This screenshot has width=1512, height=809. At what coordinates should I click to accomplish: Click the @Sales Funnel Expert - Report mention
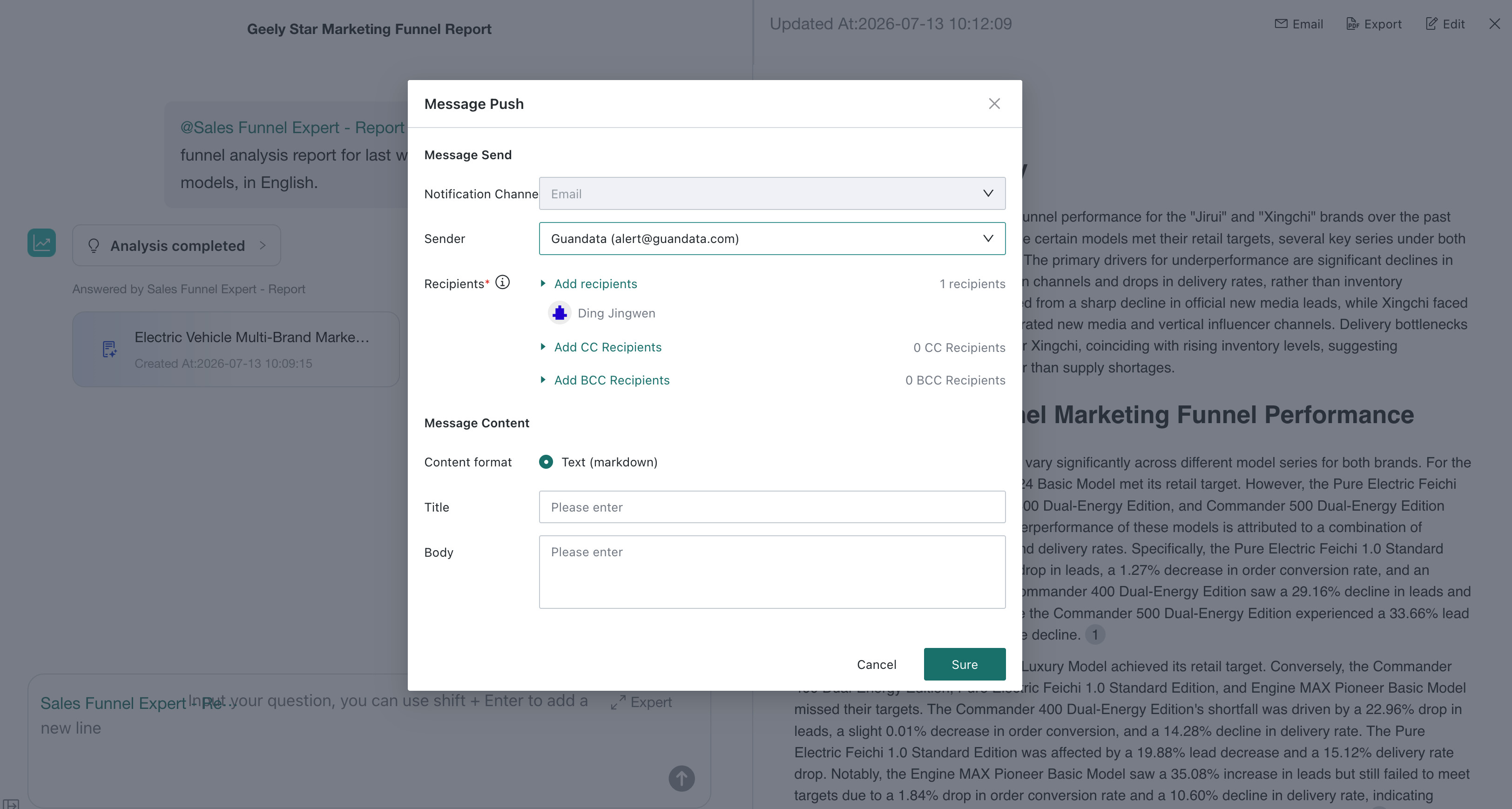pos(292,128)
